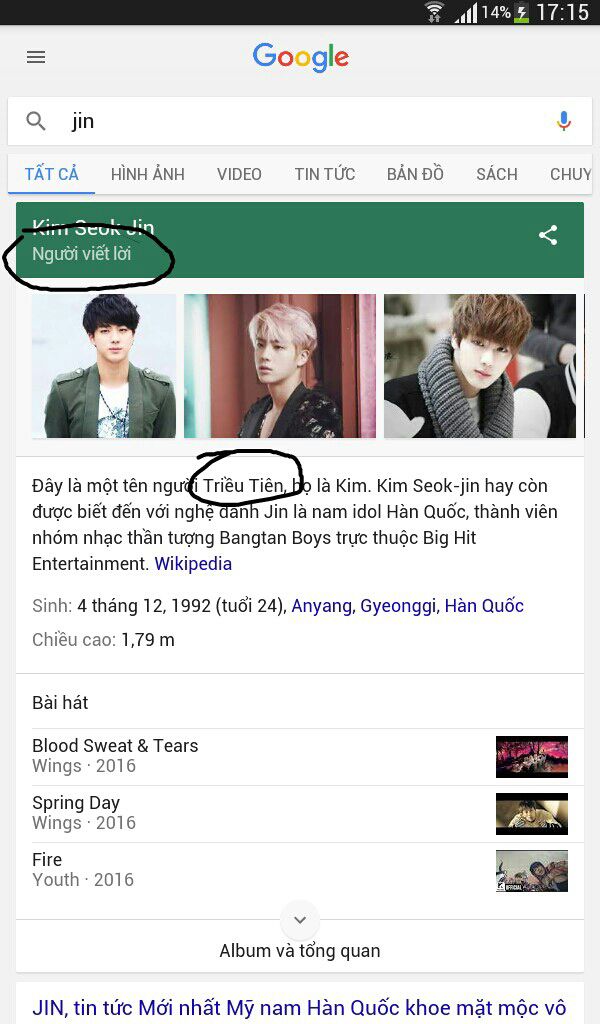Tap the magnifying glass search icon
The width and height of the screenshot is (600, 1024).
pos(35,121)
